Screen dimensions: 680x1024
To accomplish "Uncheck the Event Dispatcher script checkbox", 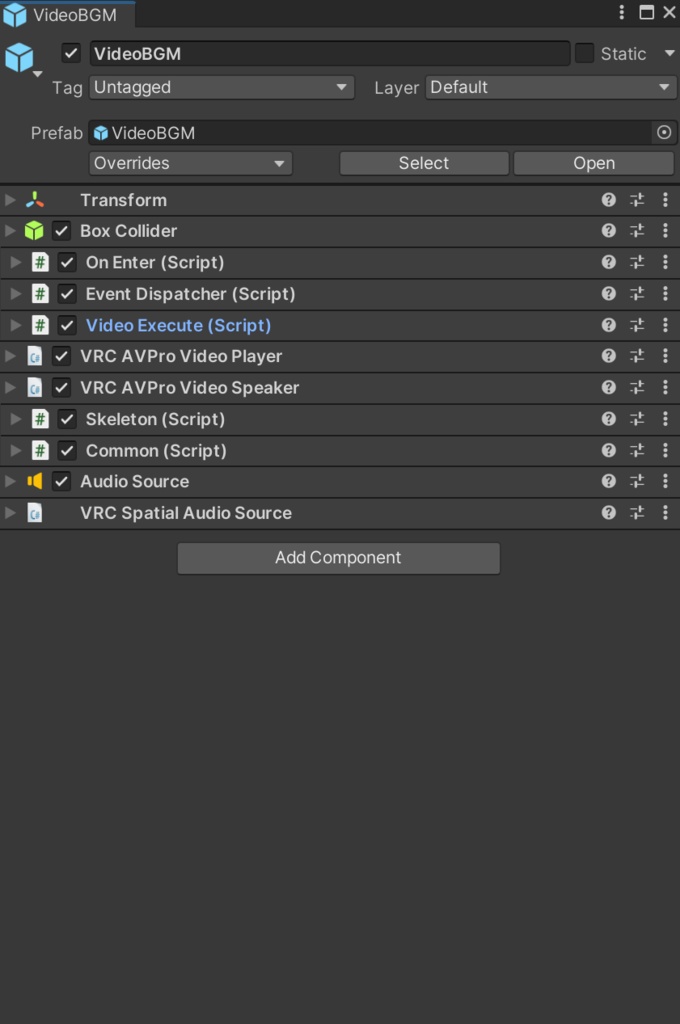I will tap(67, 294).
